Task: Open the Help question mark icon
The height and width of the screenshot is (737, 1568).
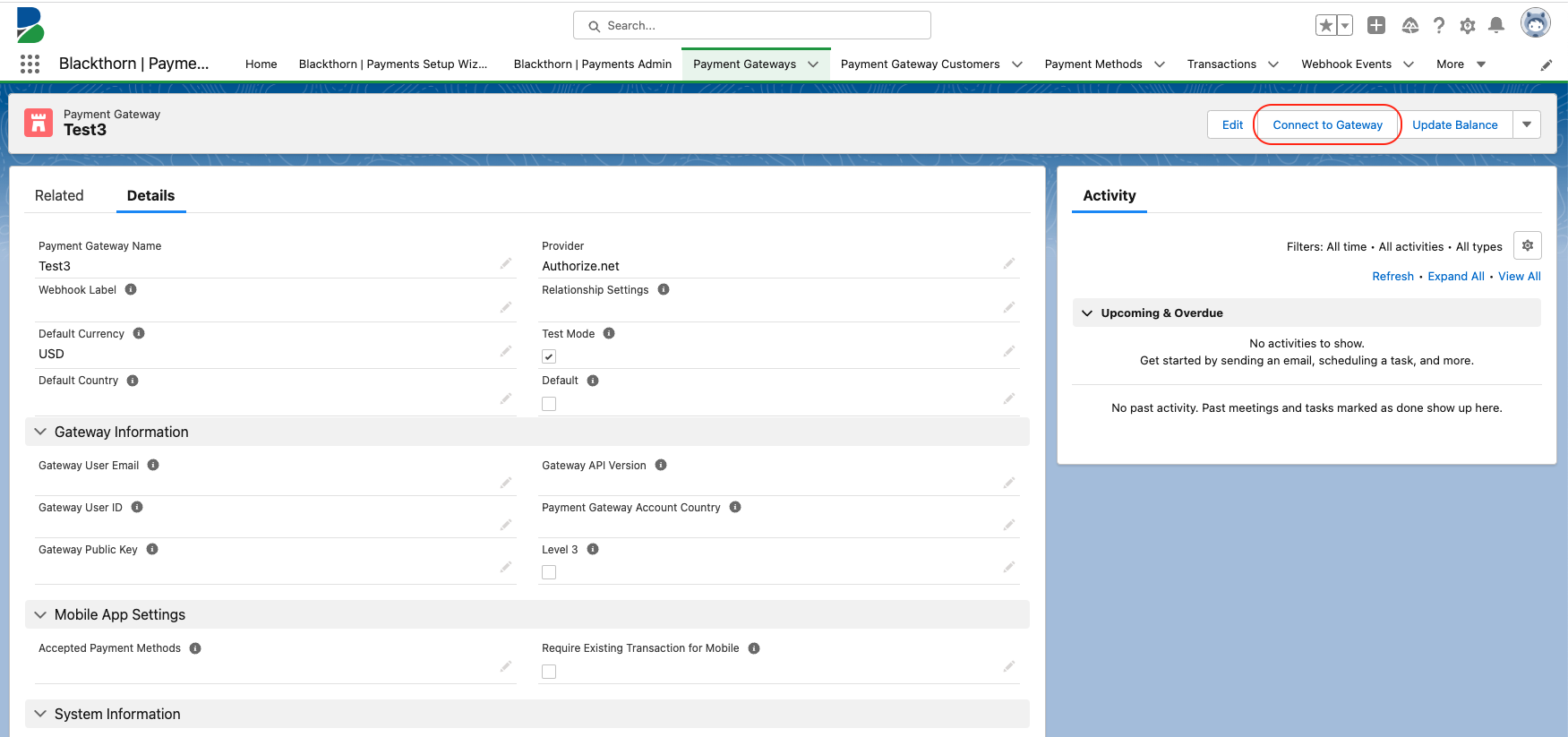Action: point(1439,25)
